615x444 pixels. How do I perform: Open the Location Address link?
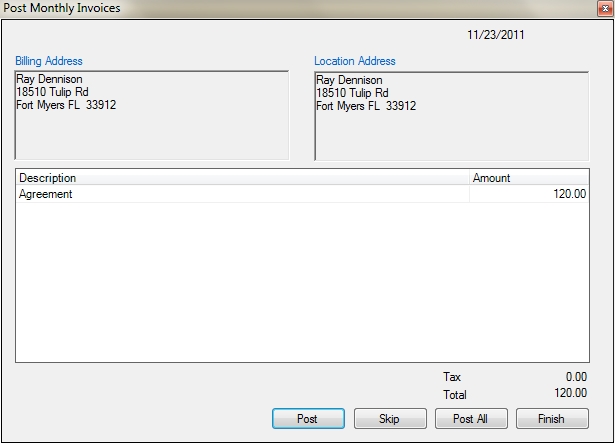click(355, 61)
